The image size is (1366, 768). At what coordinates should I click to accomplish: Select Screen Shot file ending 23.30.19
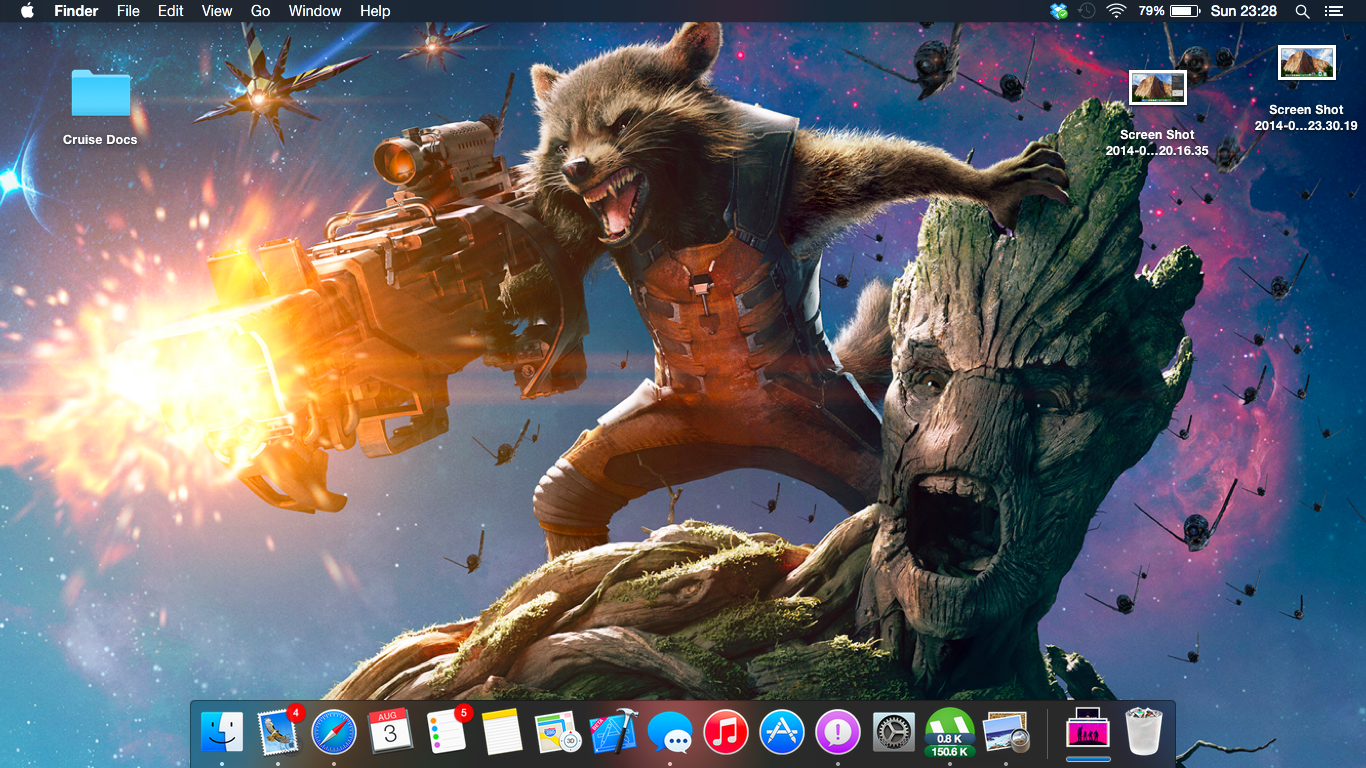[x=1307, y=63]
